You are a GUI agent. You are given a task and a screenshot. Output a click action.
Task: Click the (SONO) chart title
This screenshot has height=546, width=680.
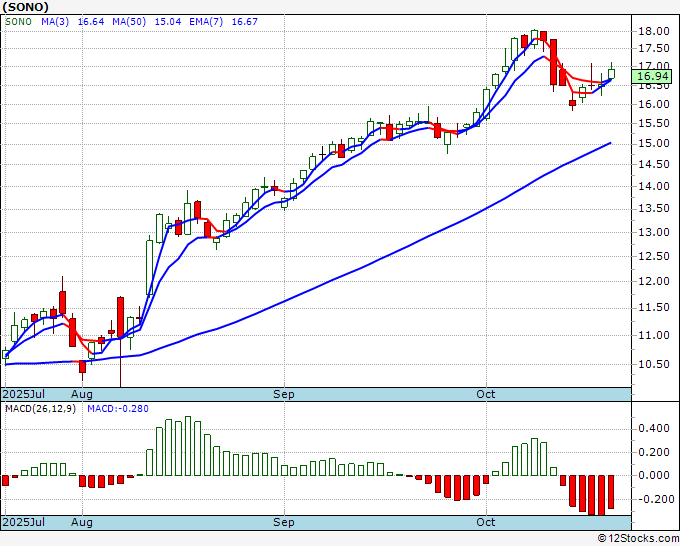pyautogui.click(x=25, y=7)
